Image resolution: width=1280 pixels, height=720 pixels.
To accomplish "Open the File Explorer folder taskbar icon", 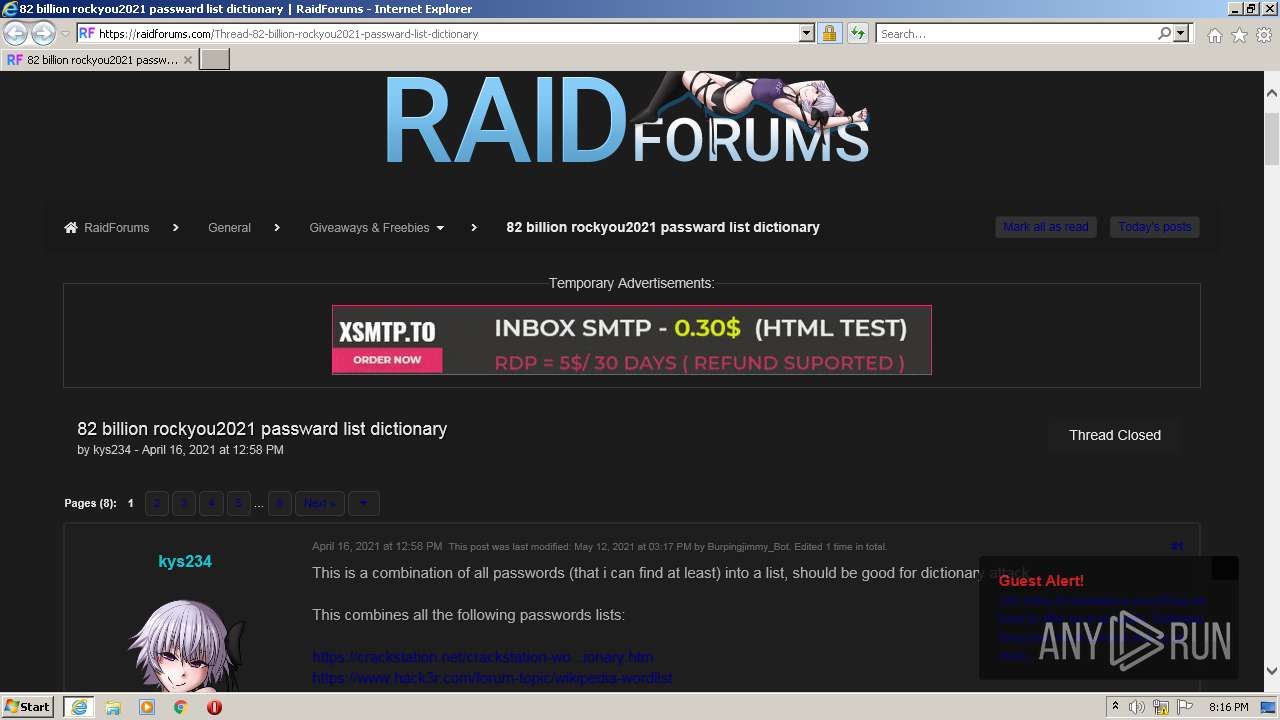I will [113, 707].
